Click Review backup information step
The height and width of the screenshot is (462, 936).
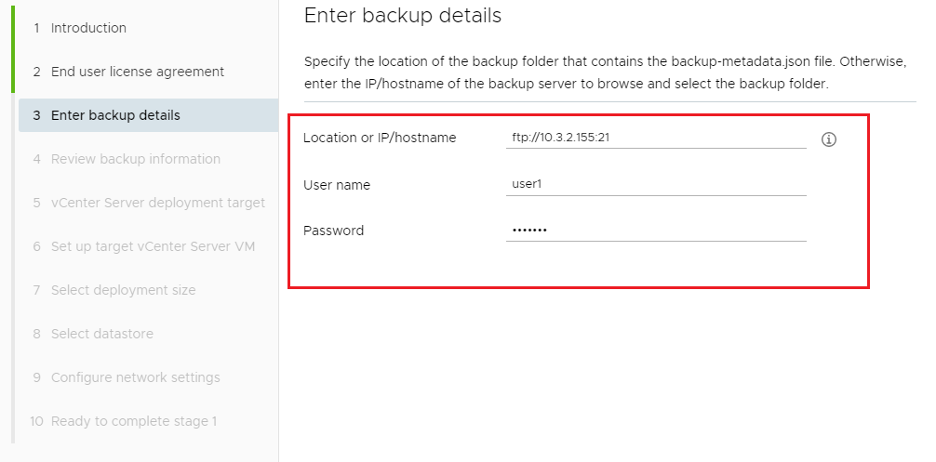[x=135, y=159]
